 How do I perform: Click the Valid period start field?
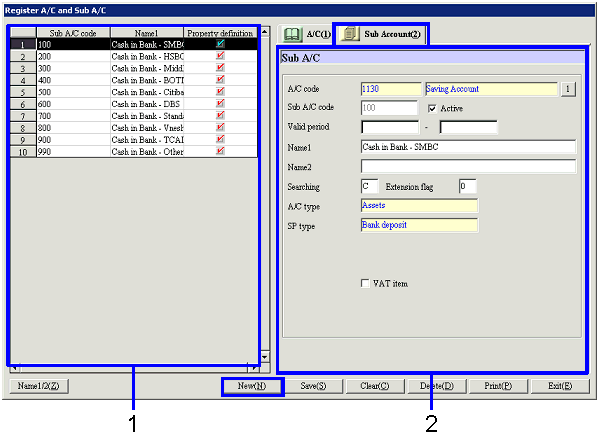coord(389,127)
